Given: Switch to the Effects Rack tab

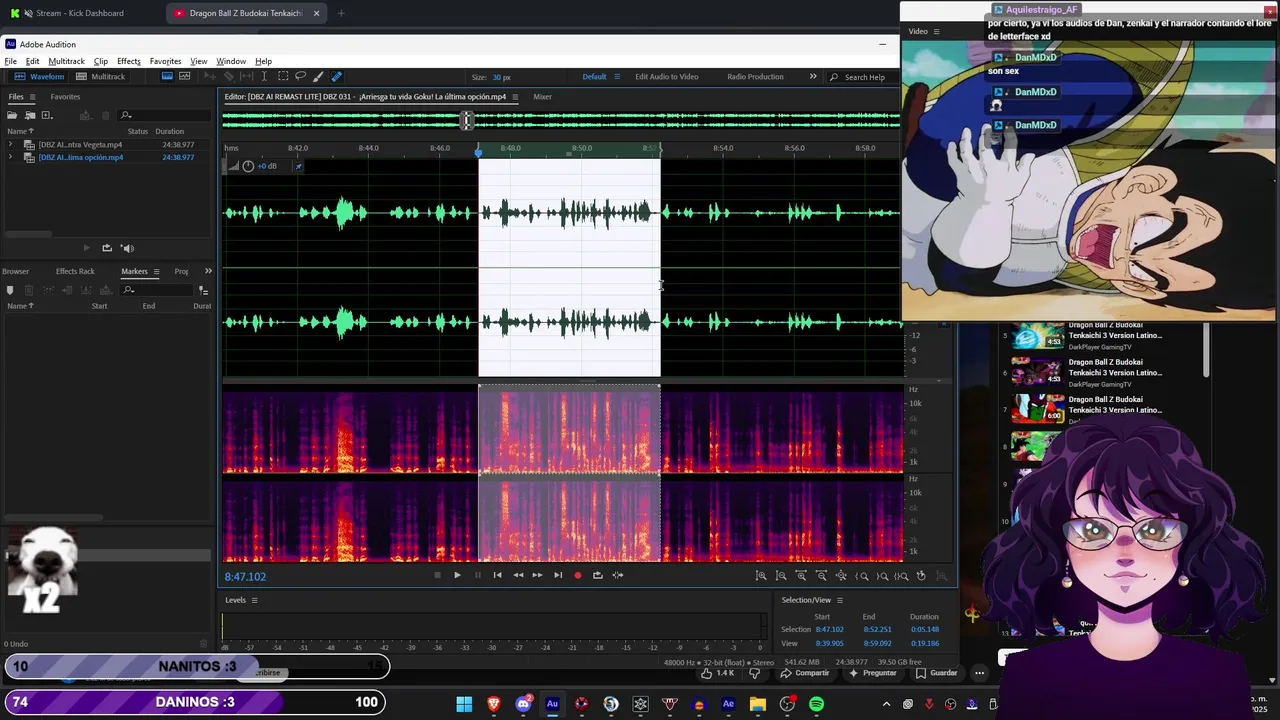Looking at the screenshot, I should (75, 271).
